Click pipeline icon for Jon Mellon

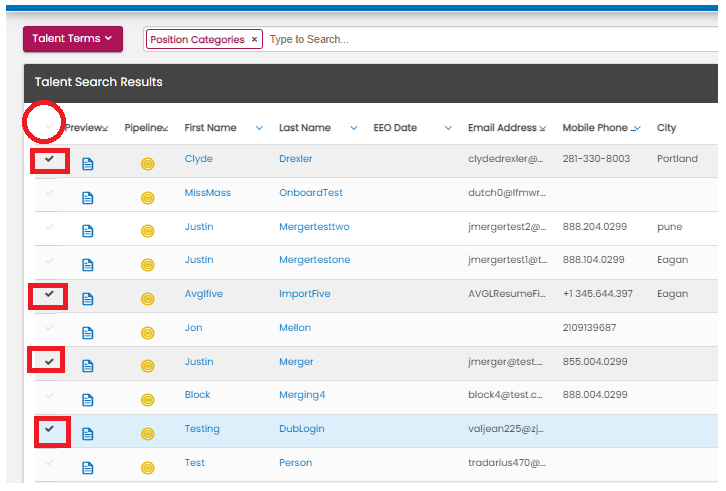click(x=148, y=333)
